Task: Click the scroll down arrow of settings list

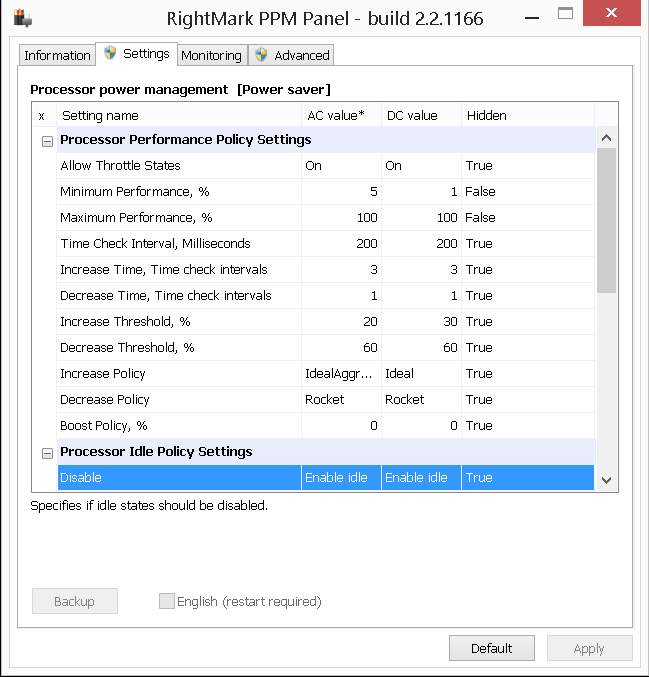Action: coord(606,480)
